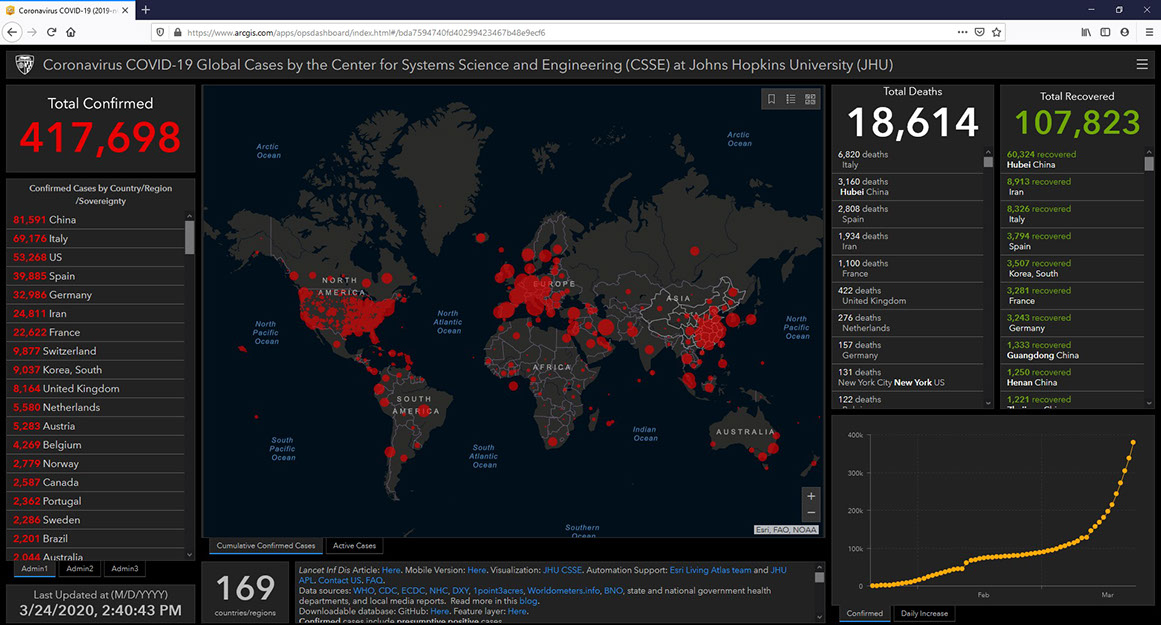Open a new browser tab with plus
This screenshot has height=625, width=1161.
146,10
